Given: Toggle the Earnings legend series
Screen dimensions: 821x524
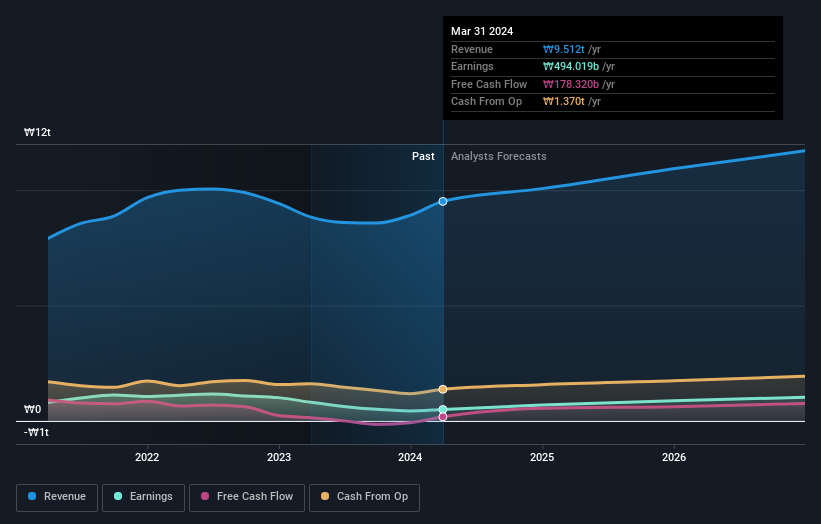Looking at the screenshot, I should [143, 497].
